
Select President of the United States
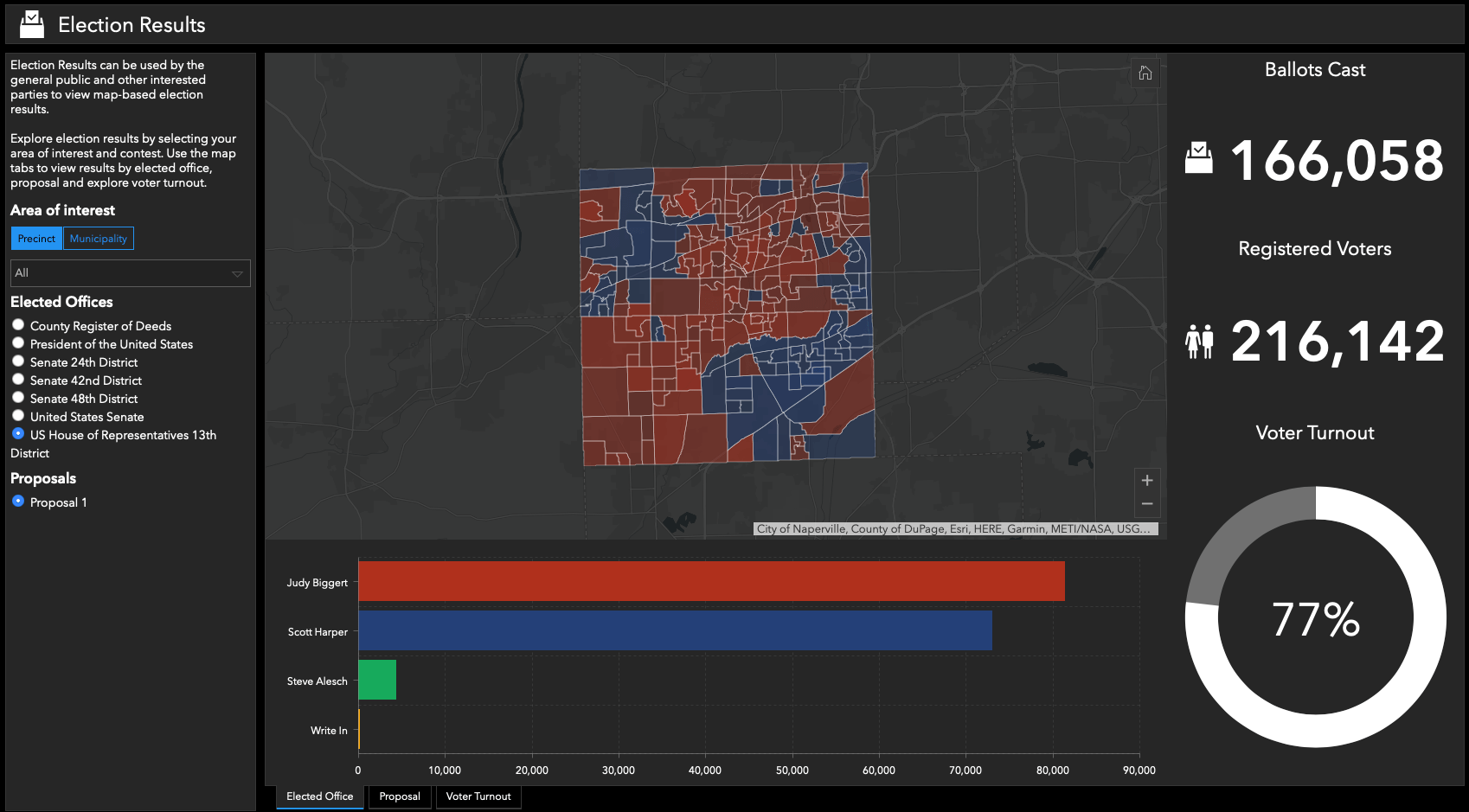pos(18,342)
